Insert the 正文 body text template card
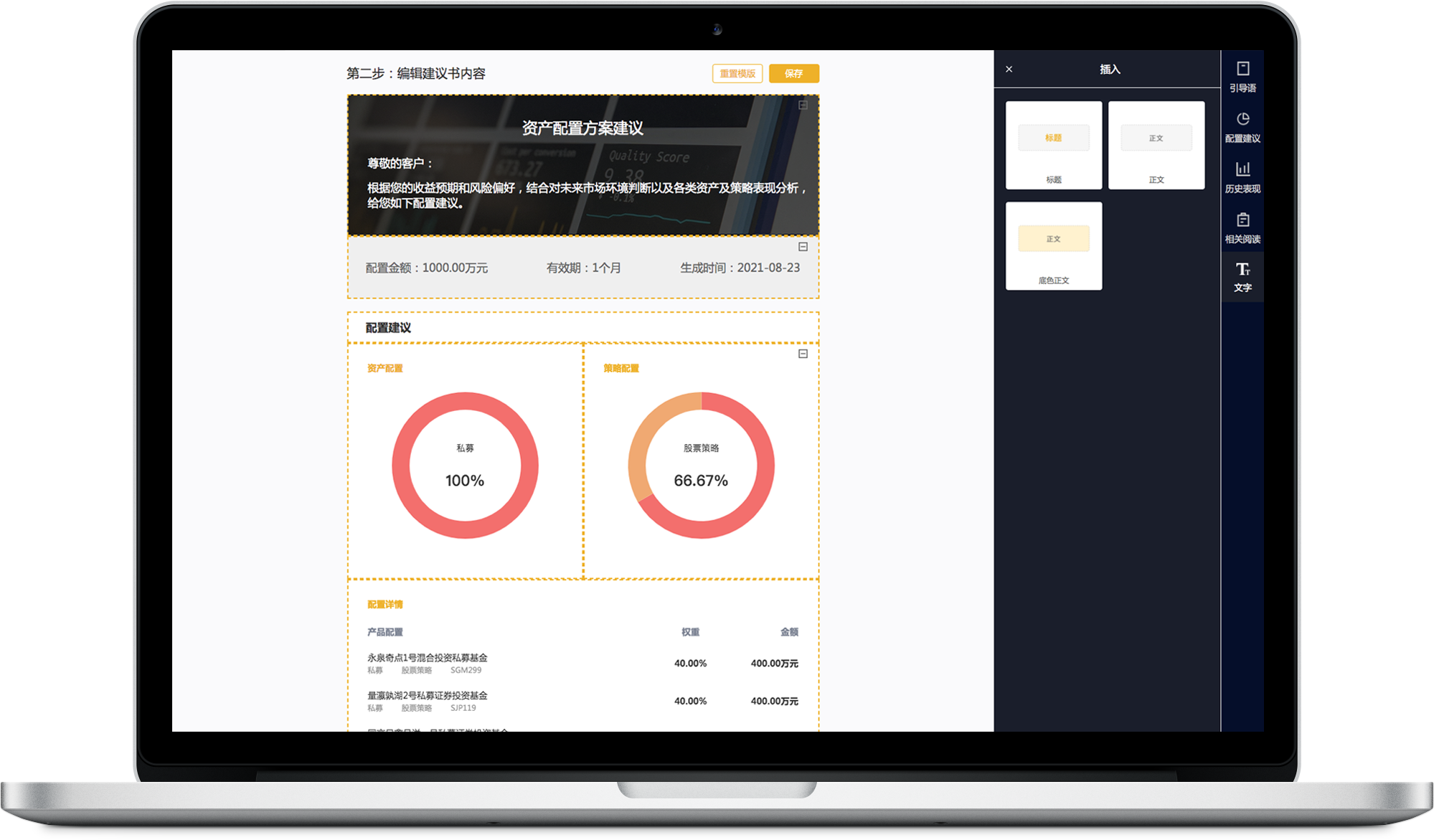The width and height of the screenshot is (1434, 840). (x=1156, y=145)
